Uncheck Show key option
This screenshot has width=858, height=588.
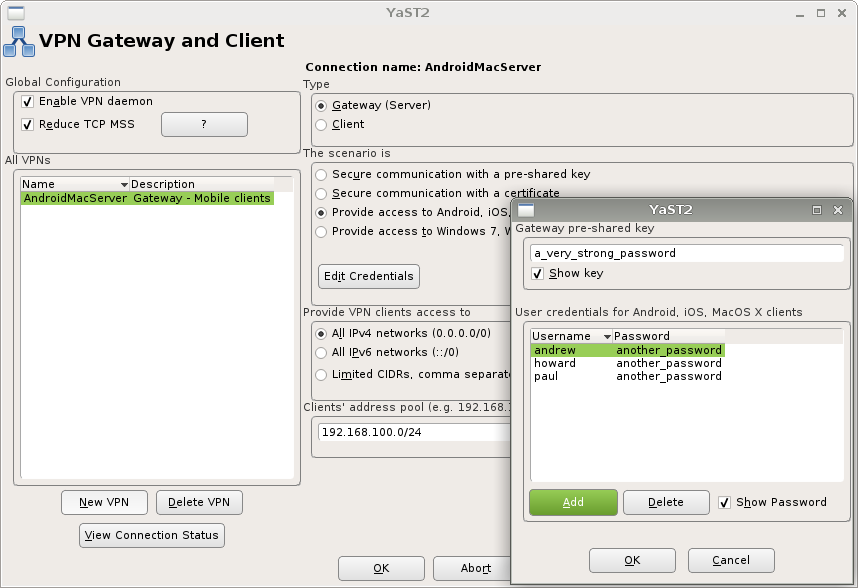(538, 273)
